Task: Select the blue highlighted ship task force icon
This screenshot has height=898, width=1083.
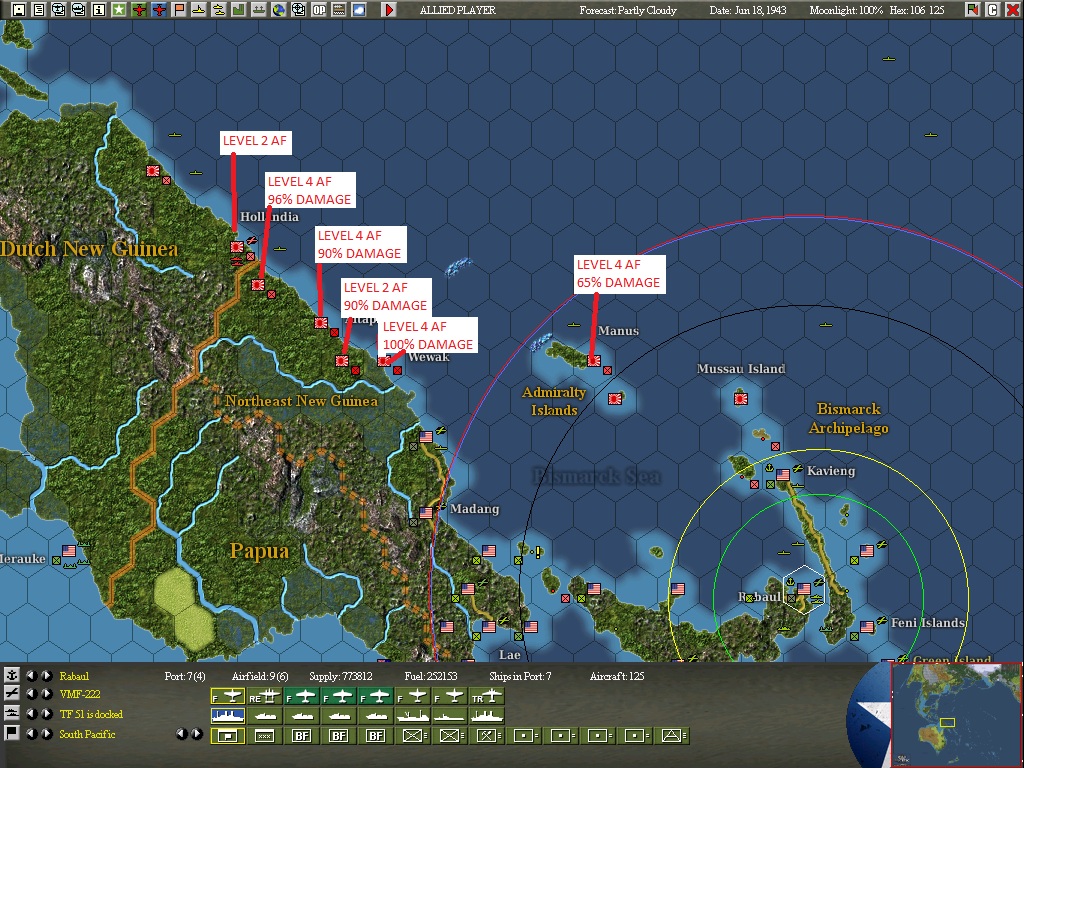Action: (228, 716)
